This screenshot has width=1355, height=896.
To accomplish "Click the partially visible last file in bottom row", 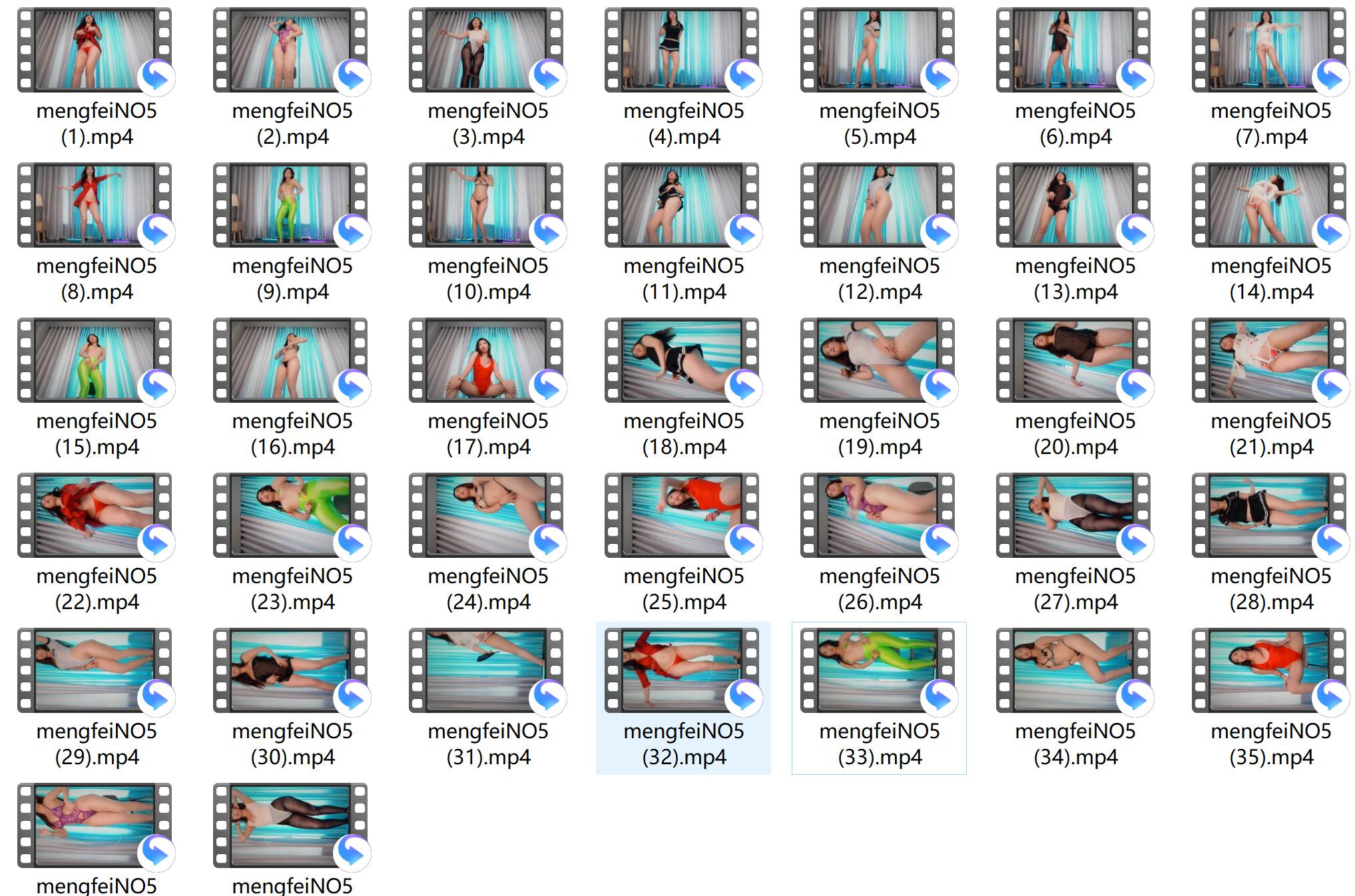I will click(290, 825).
